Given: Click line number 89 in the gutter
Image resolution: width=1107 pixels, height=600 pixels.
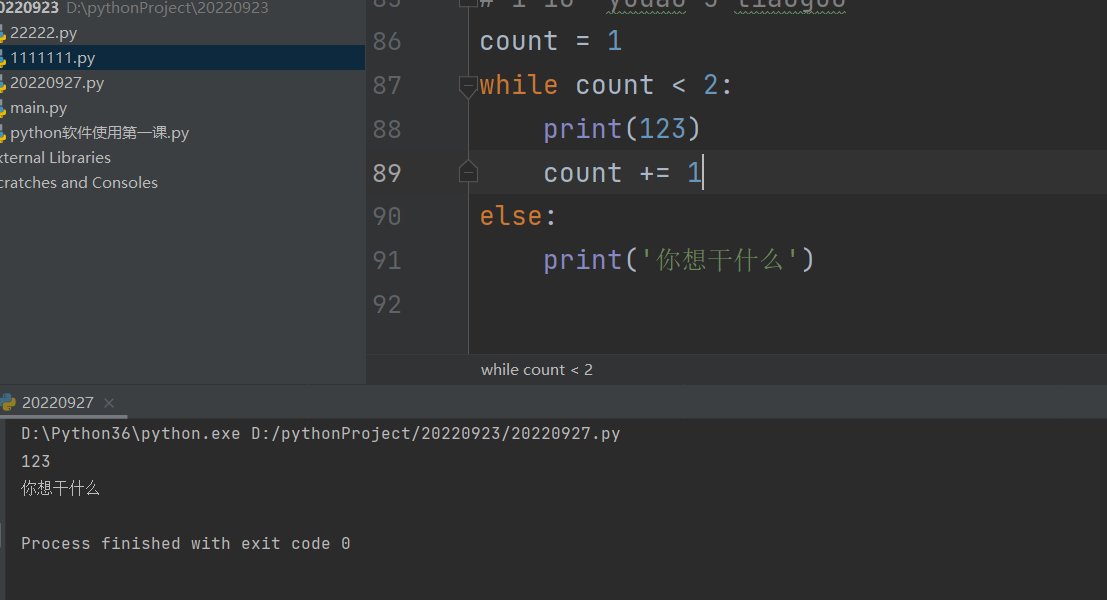Looking at the screenshot, I should 387,173.
